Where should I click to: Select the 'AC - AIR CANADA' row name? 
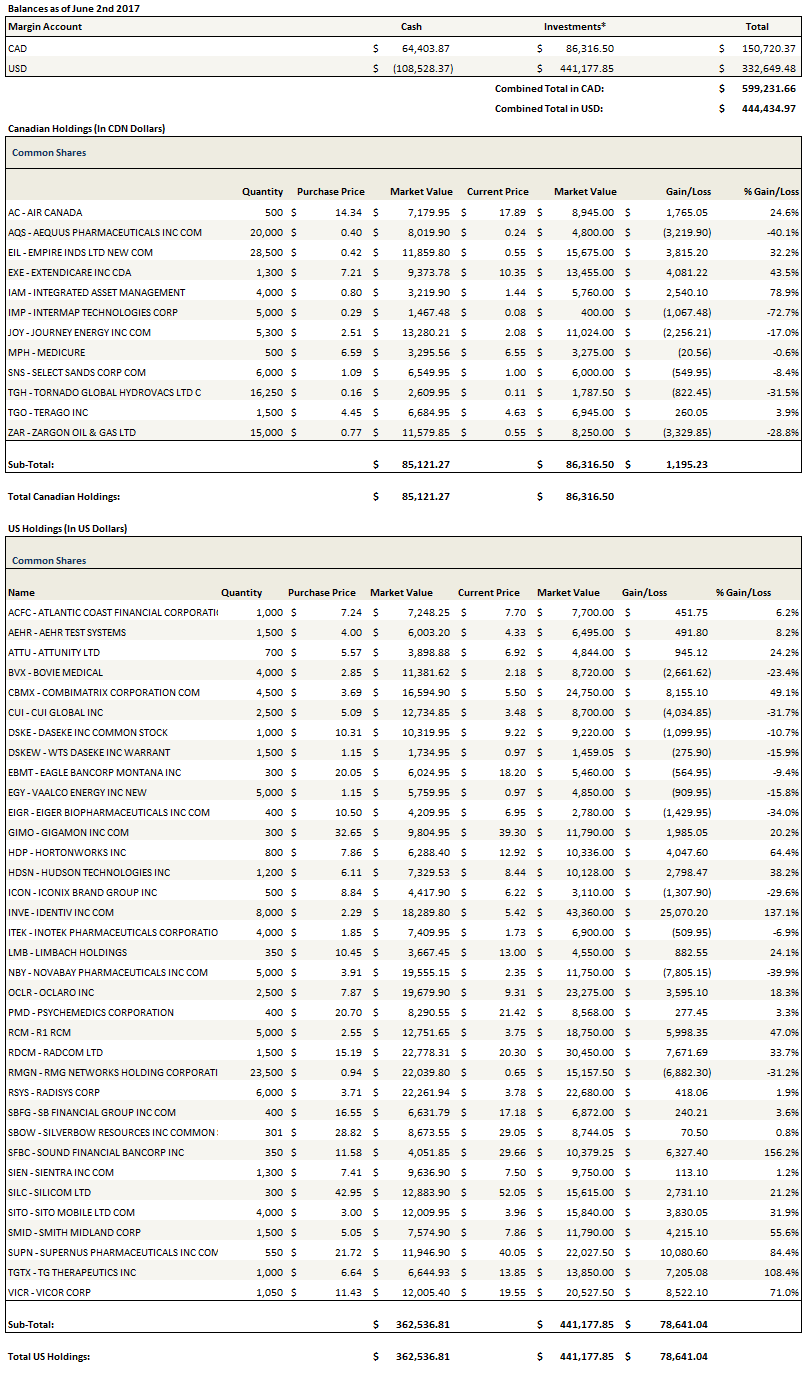click(45, 212)
